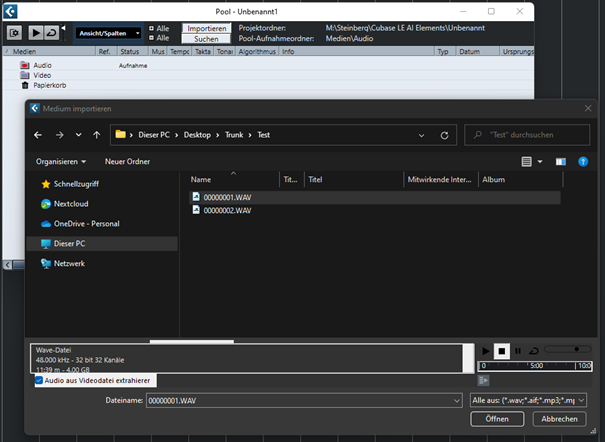Click the Test breadcrumb segment
Screen dimensions: 605x442
(264, 135)
